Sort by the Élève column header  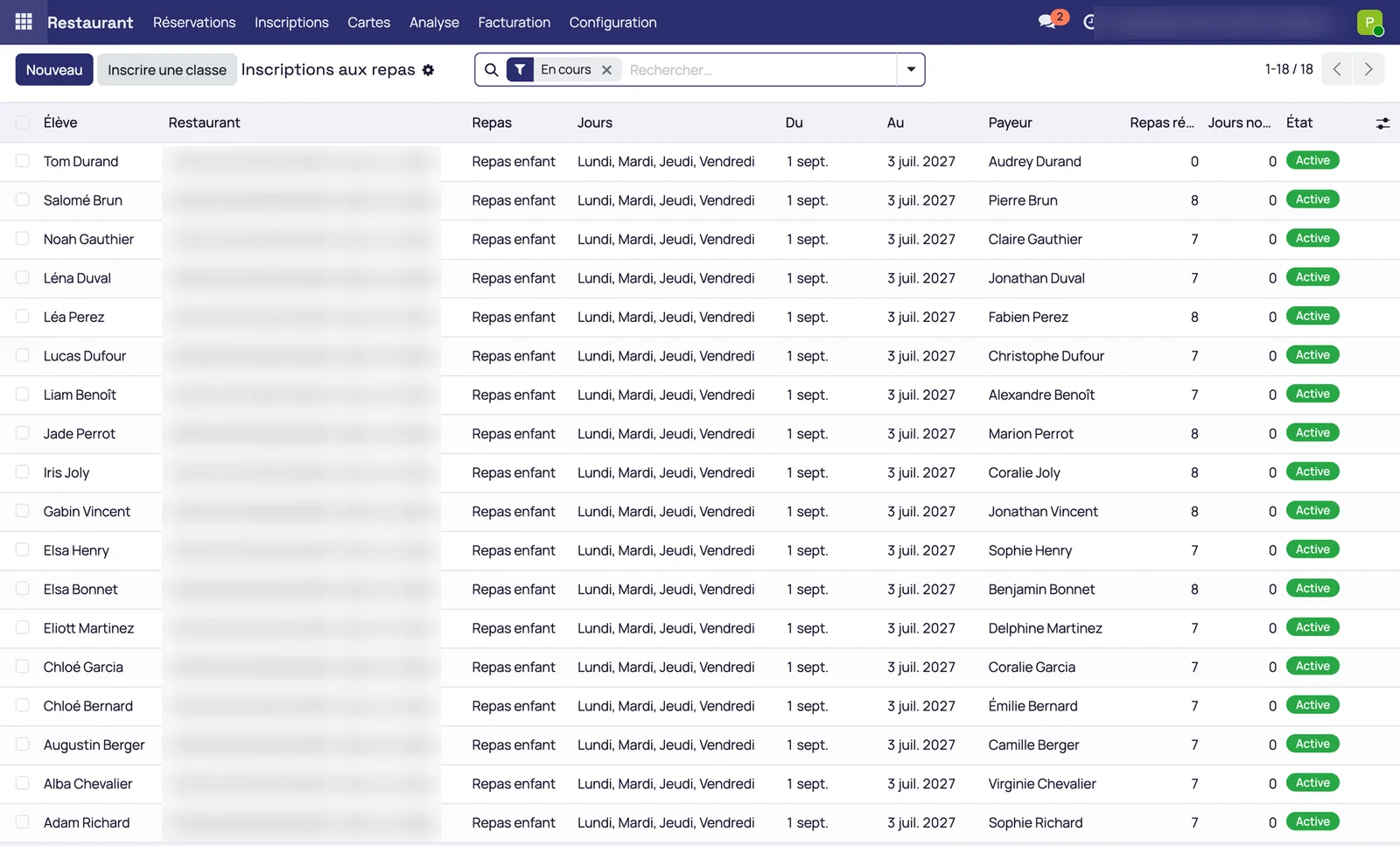[60, 122]
